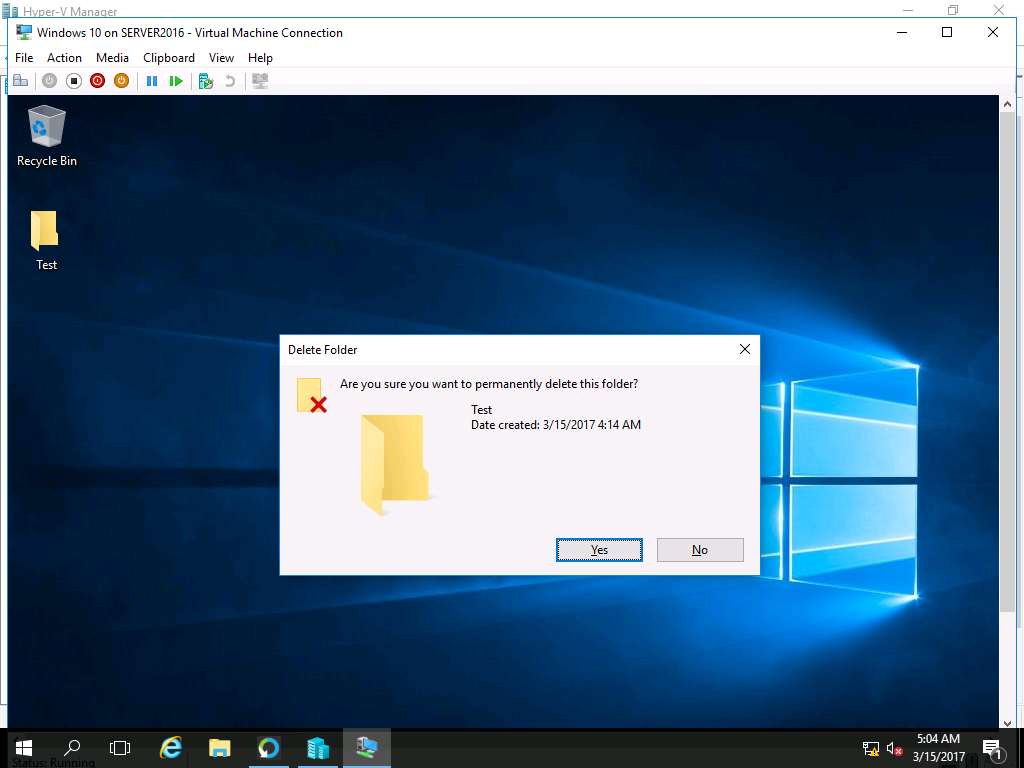Click the 'Are you sure' dialog message text
The width and height of the screenshot is (1024, 768).
(488, 384)
